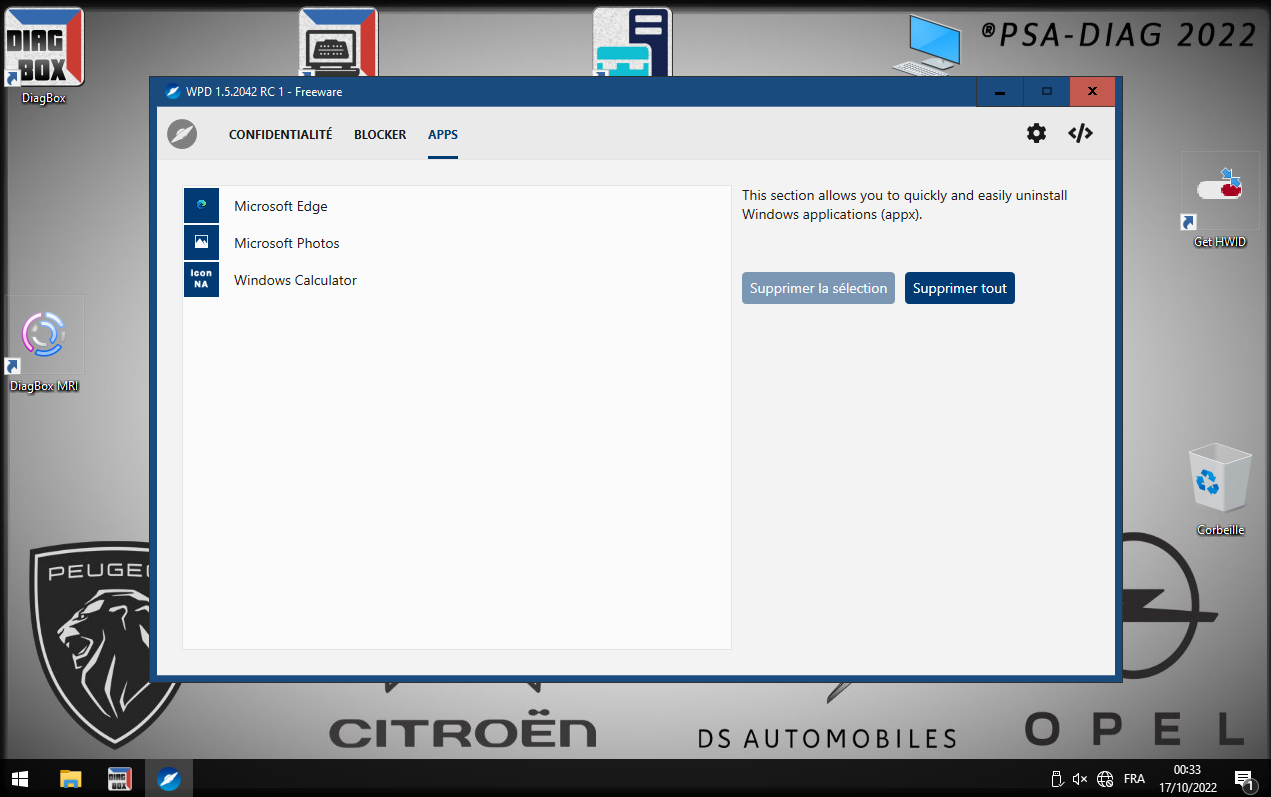
Task: Open the code brackets icon in WPD
Action: coord(1080,133)
